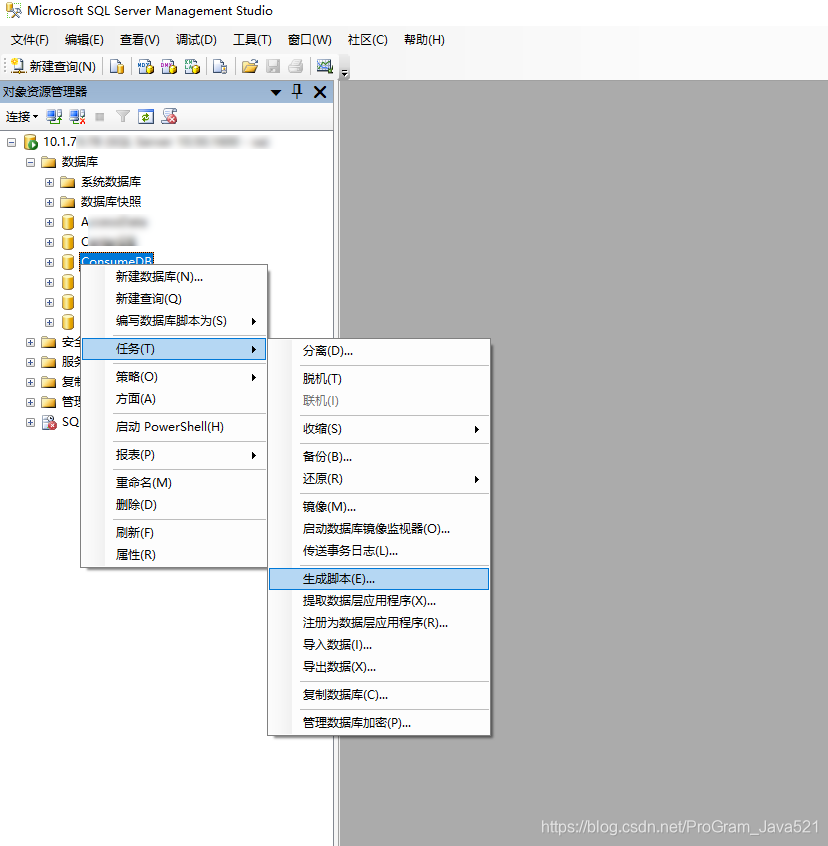Expand the 系统数据库 folder
Screen dimensions: 828x846
click(50, 182)
